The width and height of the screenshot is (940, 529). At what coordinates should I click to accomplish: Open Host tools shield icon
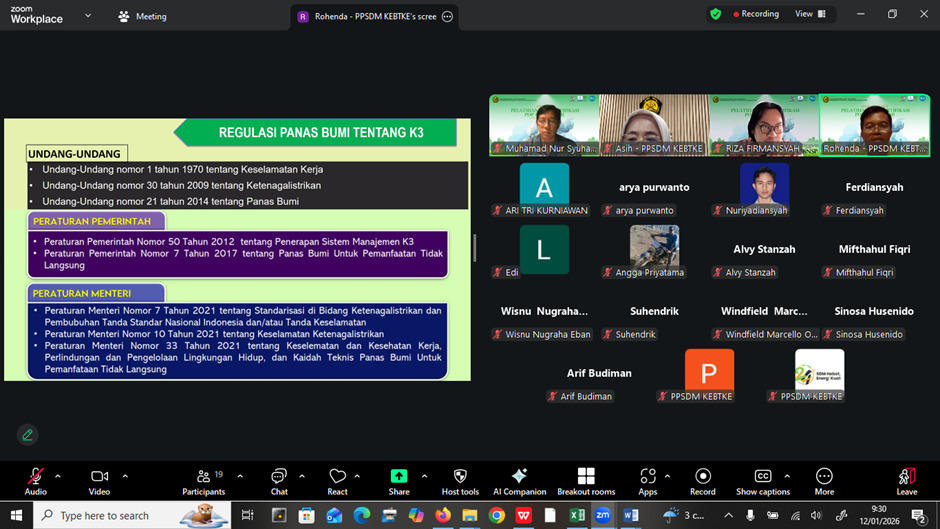click(460, 479)
